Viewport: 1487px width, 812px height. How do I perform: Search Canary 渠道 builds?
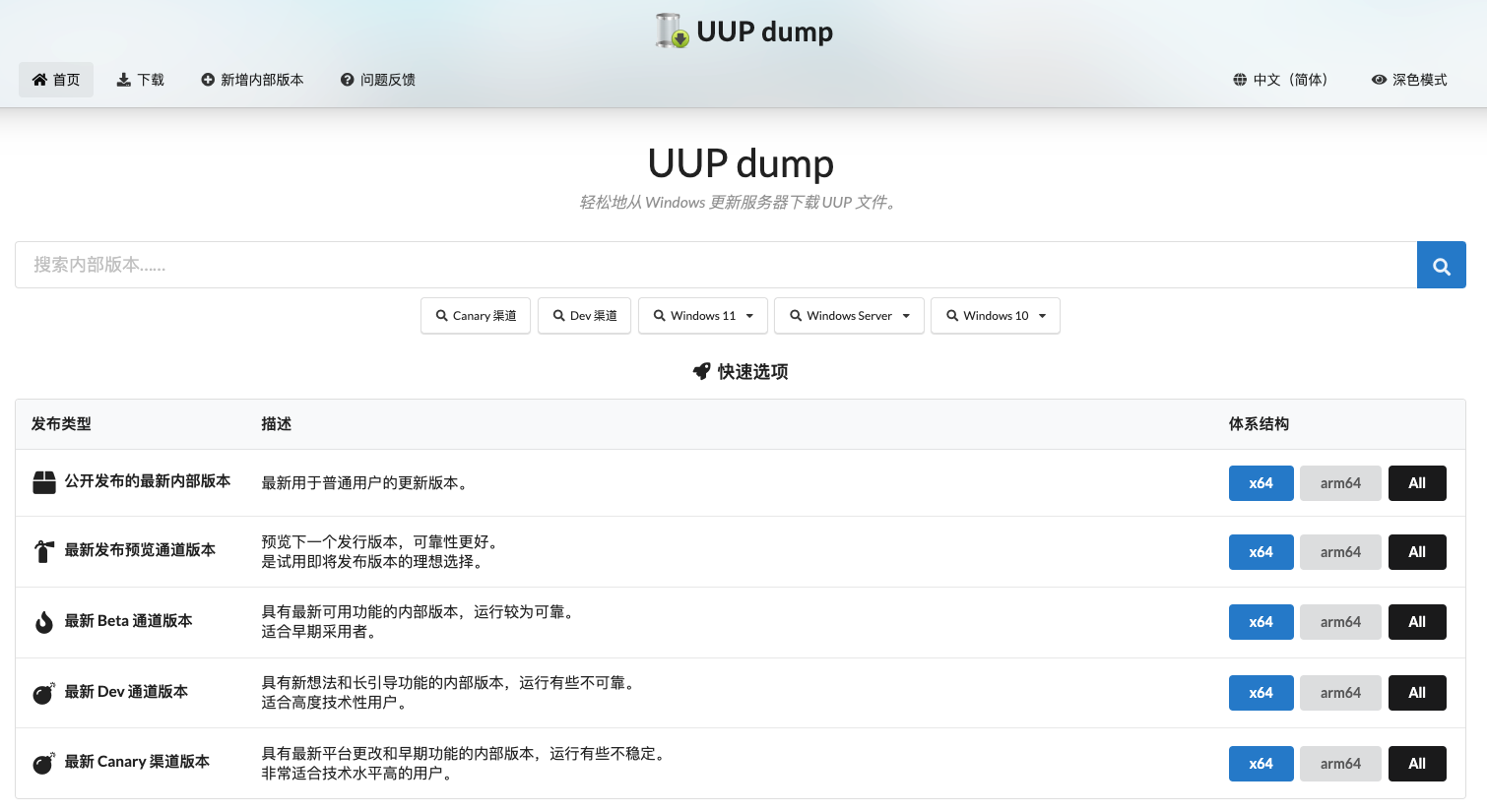point(476,316)
